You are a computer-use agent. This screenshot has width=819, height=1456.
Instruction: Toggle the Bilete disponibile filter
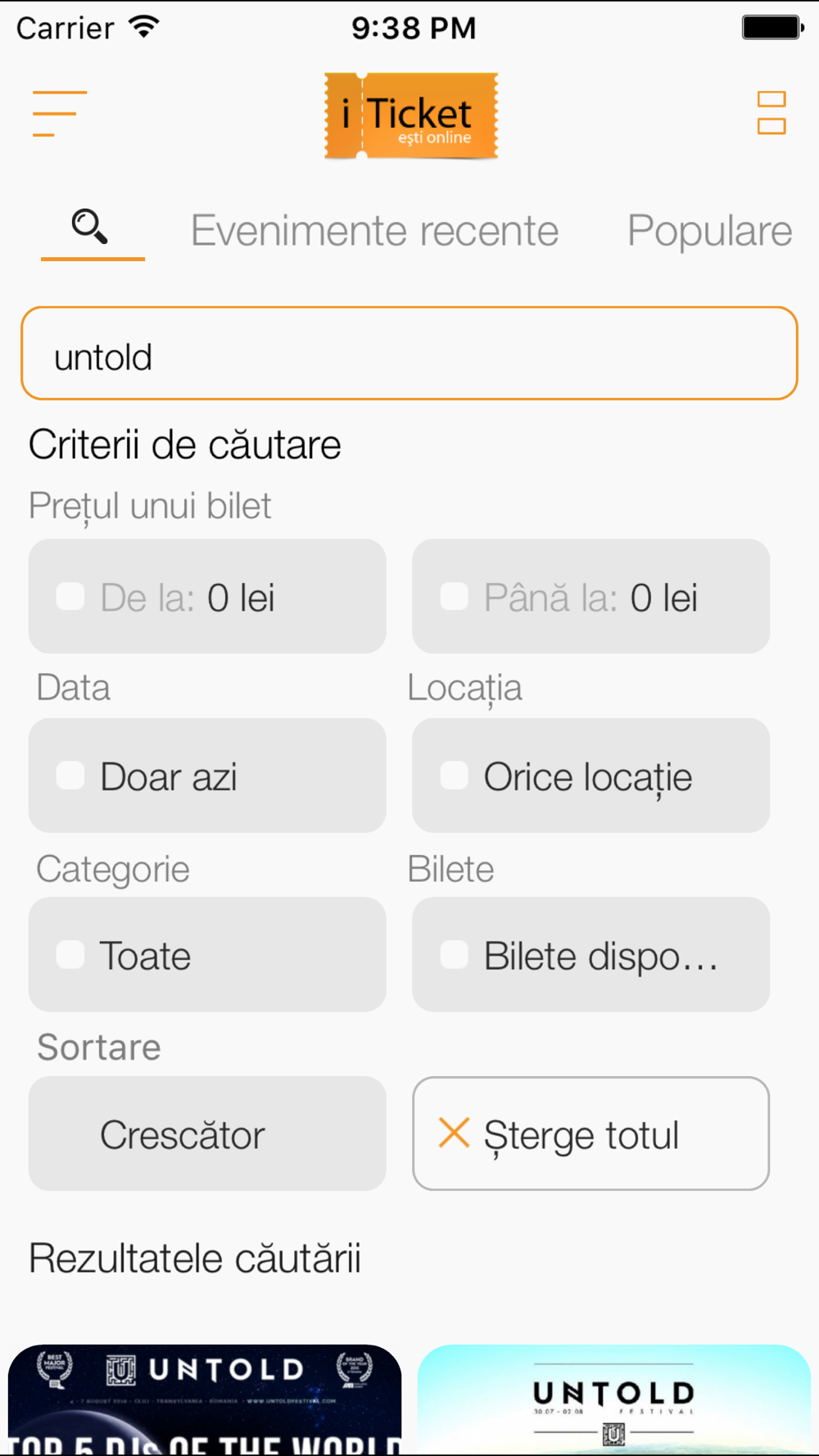point(590,954)
